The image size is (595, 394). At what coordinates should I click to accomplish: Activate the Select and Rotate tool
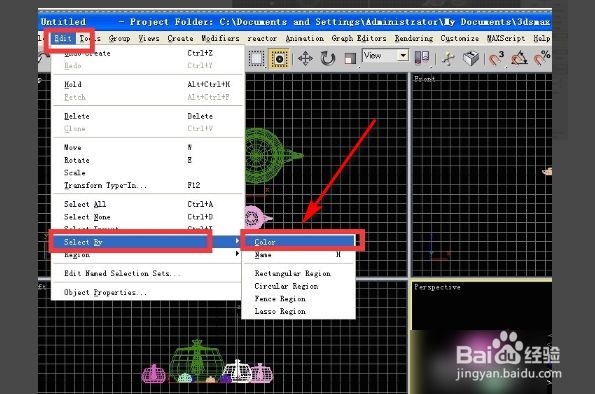[327, 59]
